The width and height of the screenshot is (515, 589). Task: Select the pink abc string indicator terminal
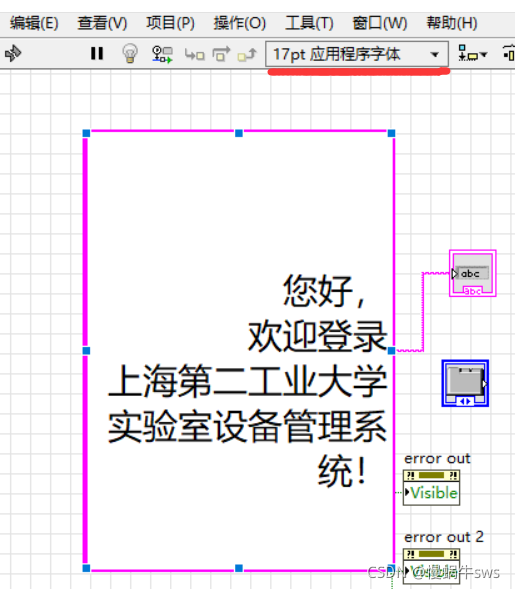click(473, 273)
